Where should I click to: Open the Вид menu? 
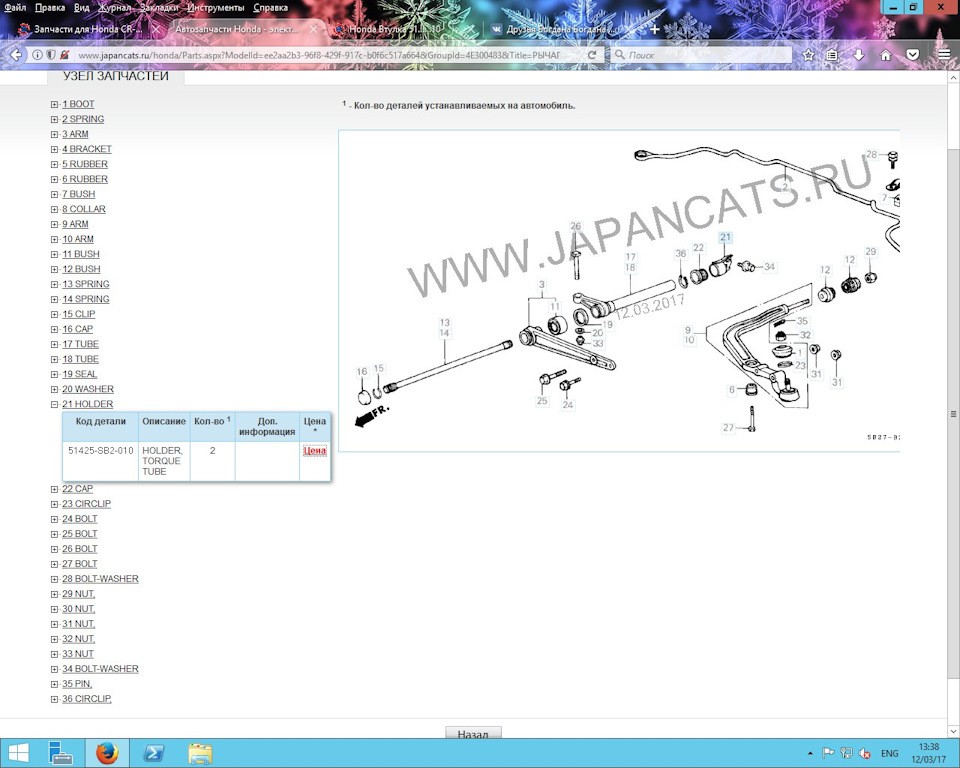coord(81,8)
